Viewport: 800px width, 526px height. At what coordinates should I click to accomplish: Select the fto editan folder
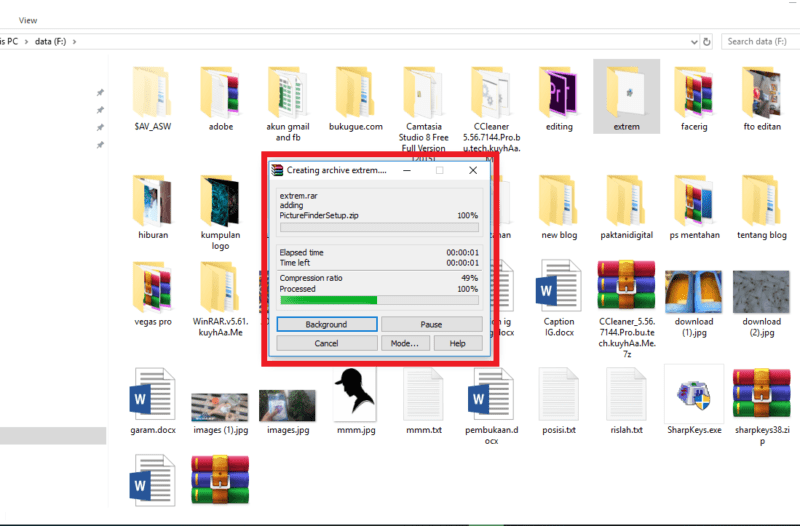coord(762,98)
